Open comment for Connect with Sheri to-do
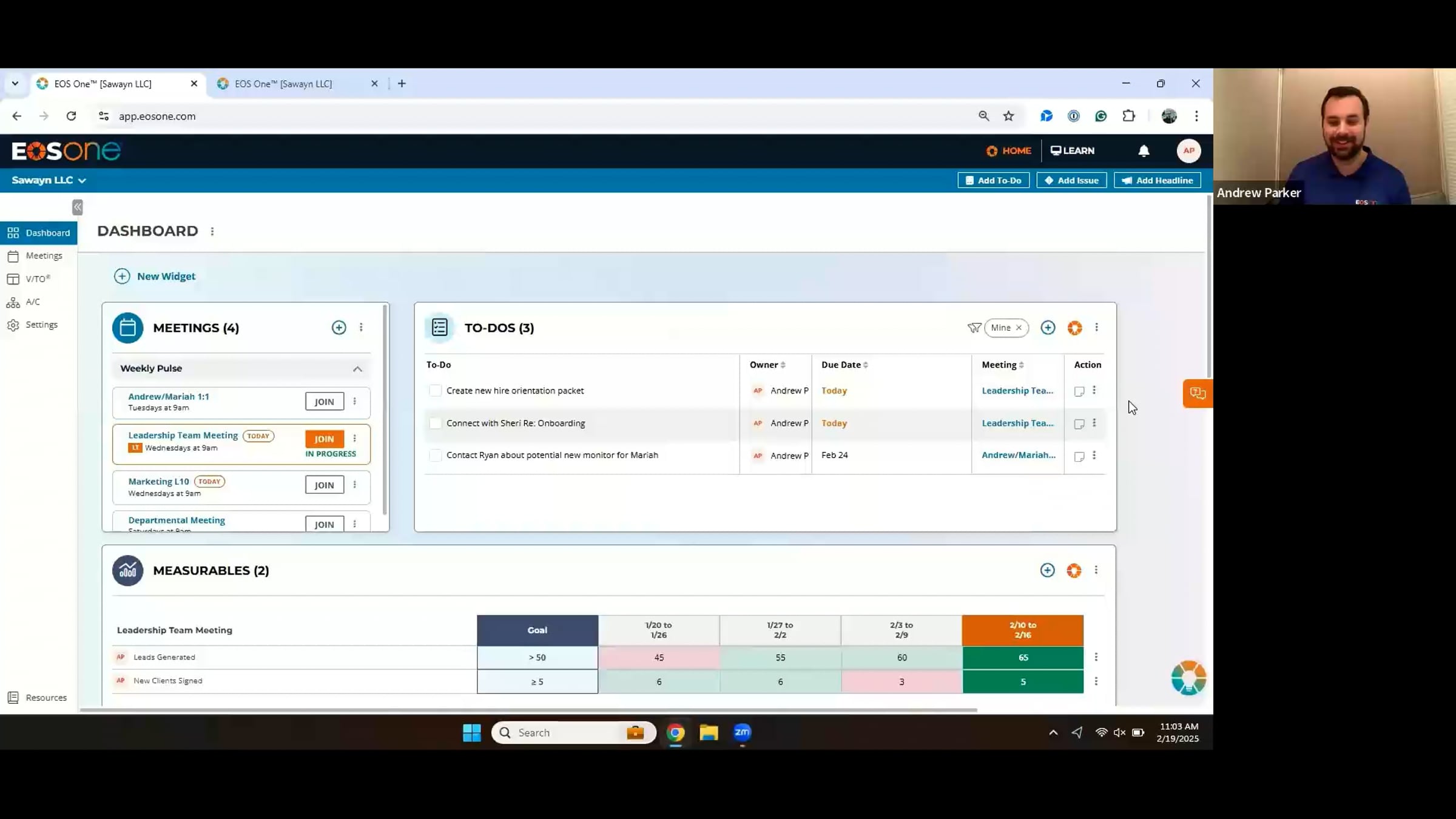Screen dimensions: 1456x819 coord(1079,424)
